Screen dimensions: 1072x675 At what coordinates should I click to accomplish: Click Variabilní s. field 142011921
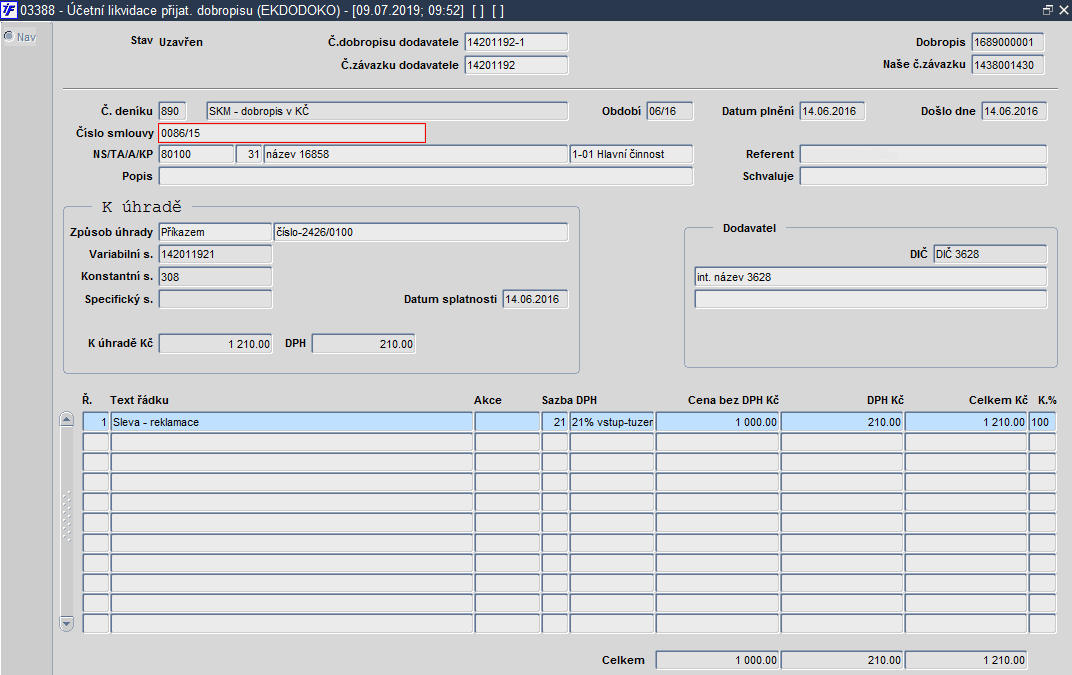tap(215, 254)
